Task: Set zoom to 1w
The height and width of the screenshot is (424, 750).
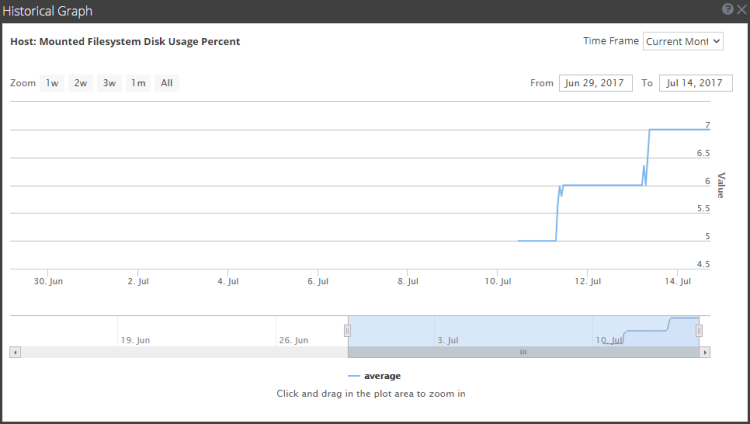Action: coord(52,83)
